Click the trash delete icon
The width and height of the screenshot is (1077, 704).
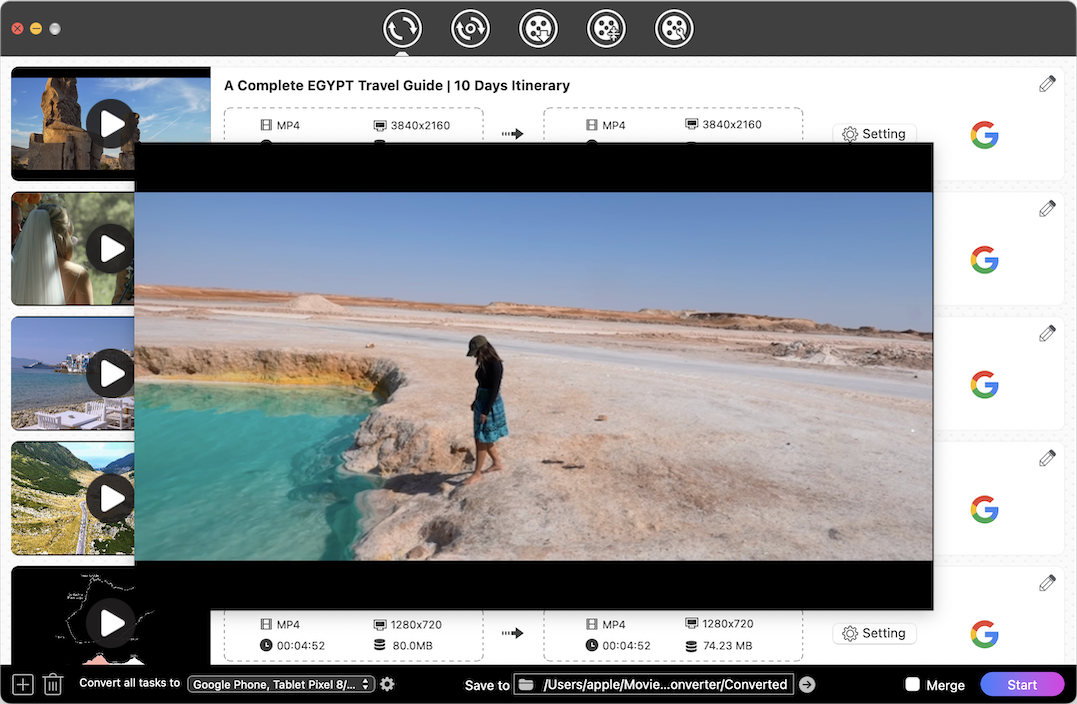coord(53,685)
